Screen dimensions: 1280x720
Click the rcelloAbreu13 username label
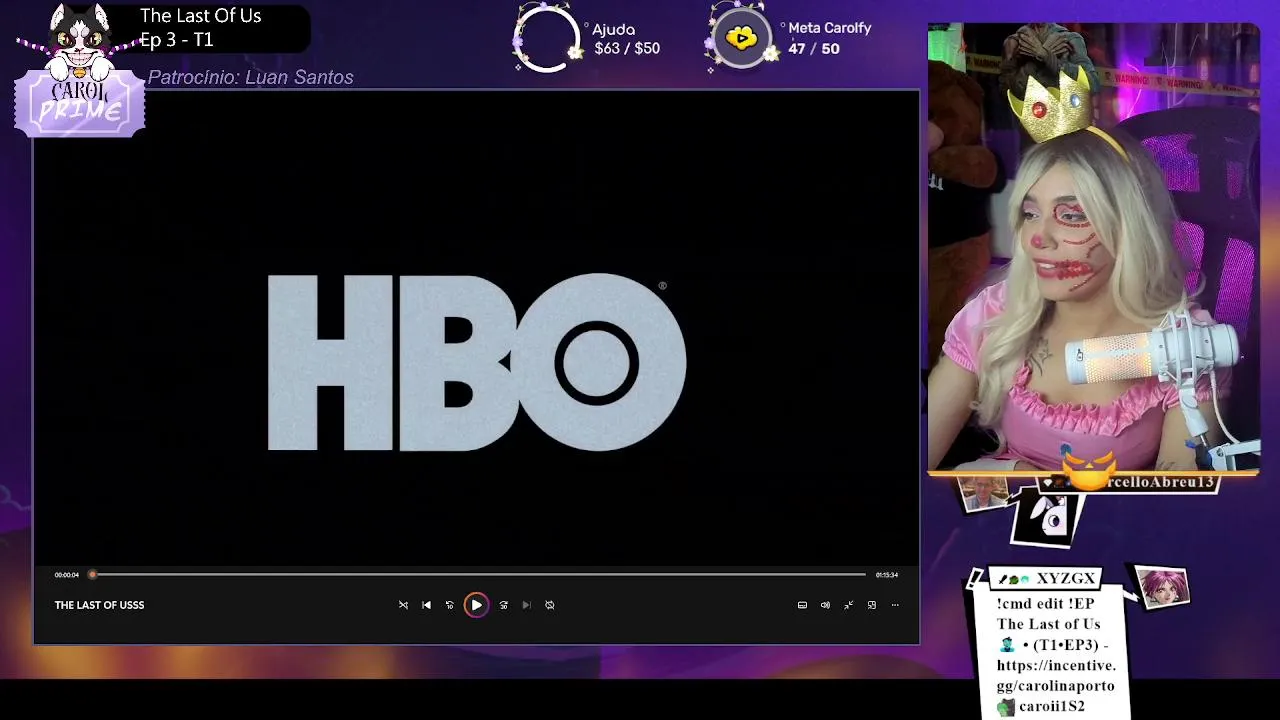coord(1159,482)
